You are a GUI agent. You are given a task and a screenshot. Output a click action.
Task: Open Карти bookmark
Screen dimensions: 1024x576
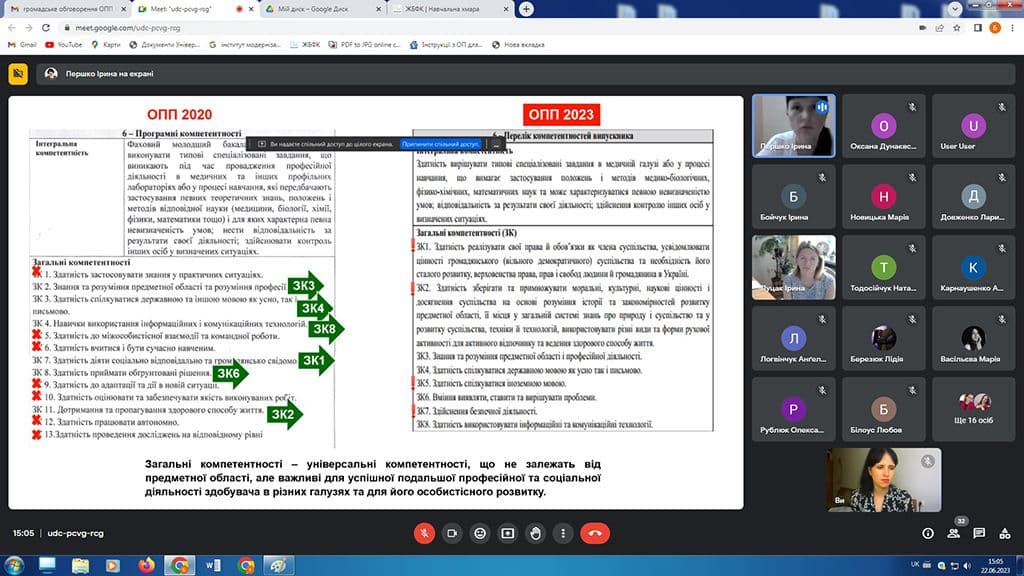(105, 45)
